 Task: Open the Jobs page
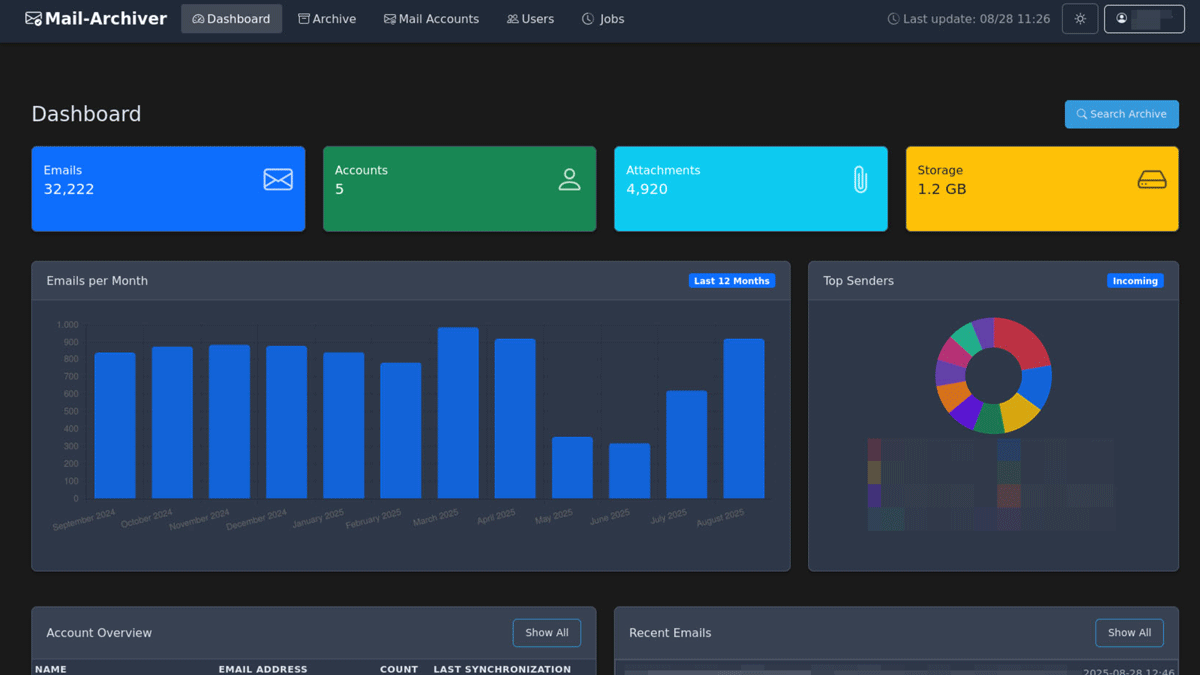pos(603,19)
